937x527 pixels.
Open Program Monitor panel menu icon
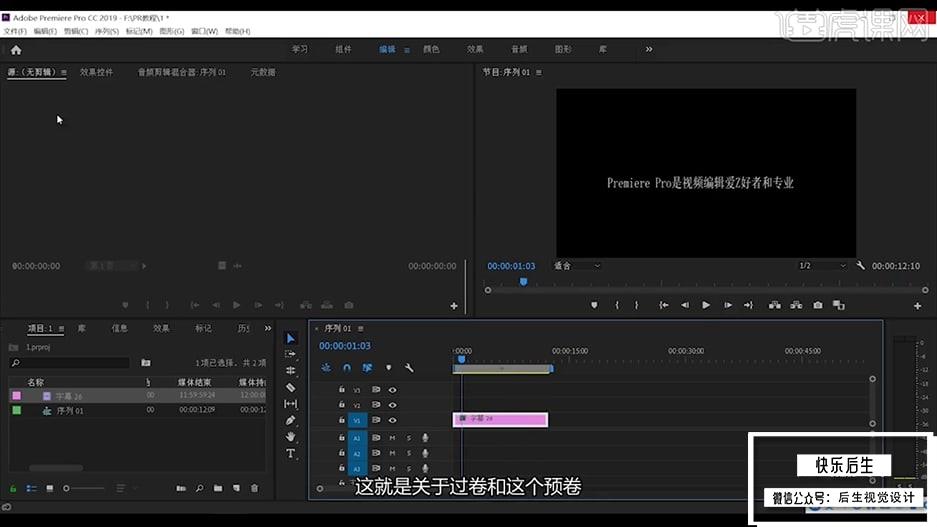point(538,72)
